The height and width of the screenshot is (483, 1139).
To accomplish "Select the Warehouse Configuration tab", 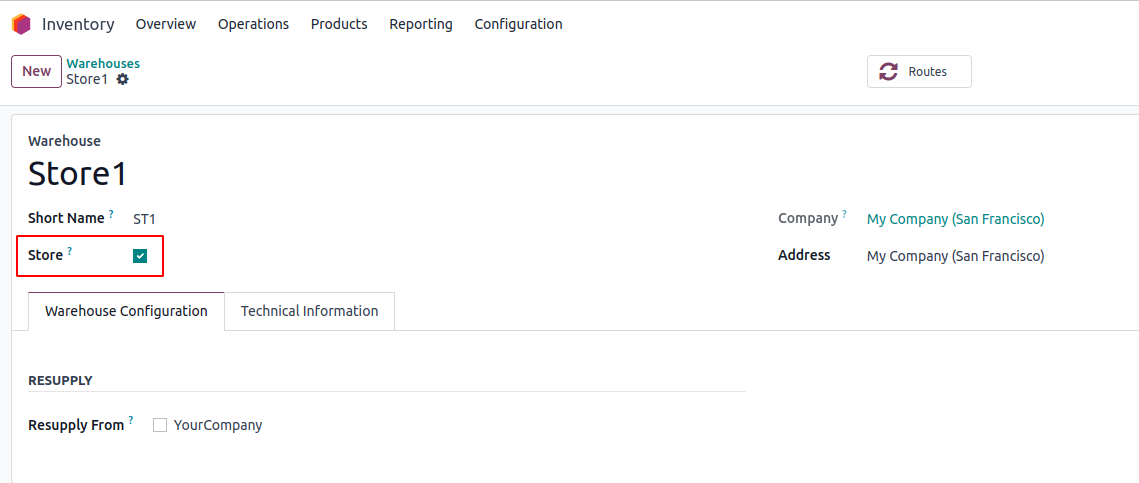I will (126, 311).
